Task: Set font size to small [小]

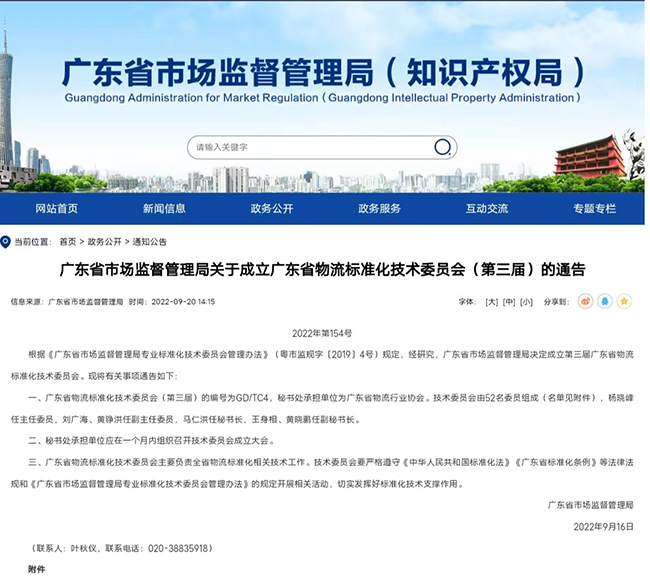Action: click(x=526, y=301)
